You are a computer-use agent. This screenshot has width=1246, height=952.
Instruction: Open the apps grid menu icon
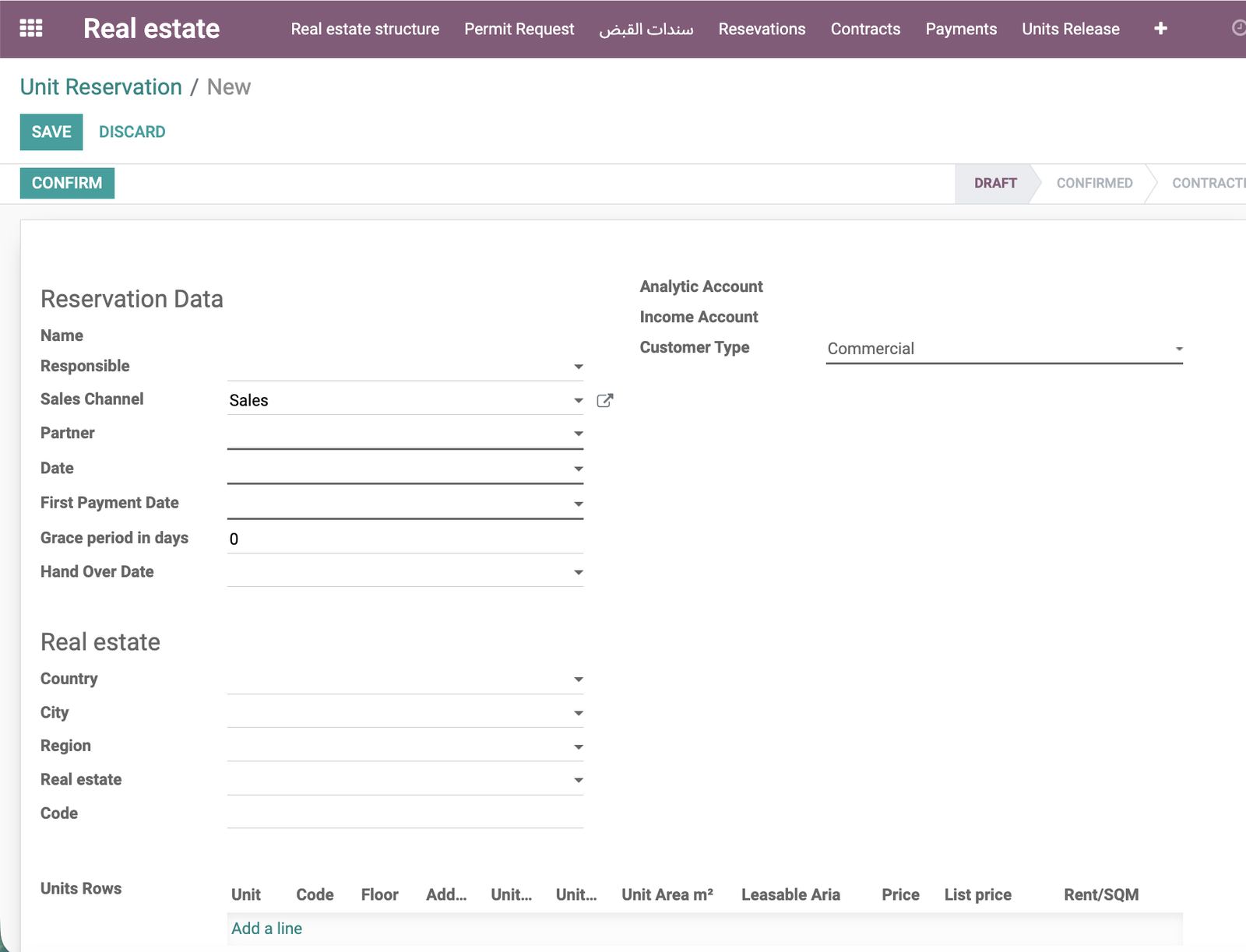click(x=31, y=29)
